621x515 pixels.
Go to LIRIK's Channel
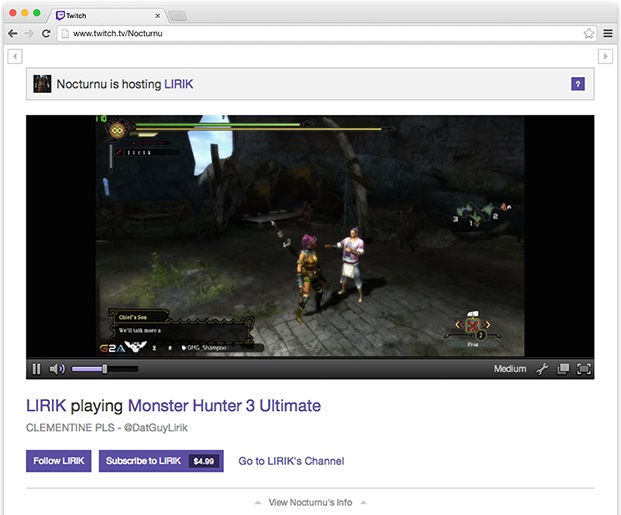(x=291, y=461)
